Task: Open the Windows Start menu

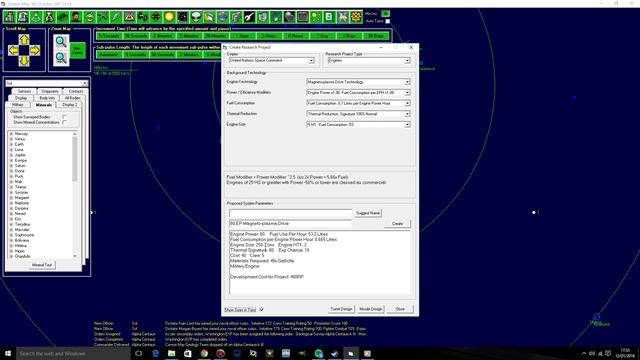Action: 8,353
